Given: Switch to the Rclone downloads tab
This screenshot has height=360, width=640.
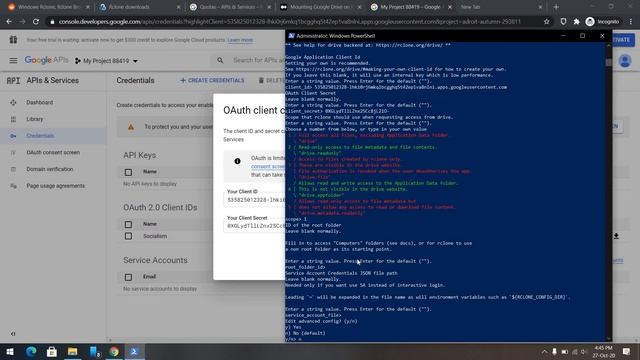Looking at the screenshot, I should tap(140, 7).
